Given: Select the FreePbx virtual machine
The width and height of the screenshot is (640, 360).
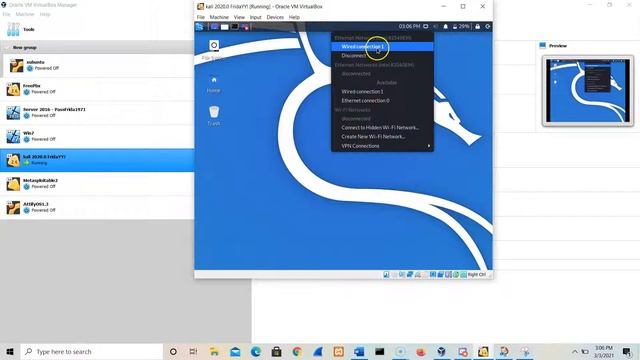Looking at the screenshot, I should [97, 89].
